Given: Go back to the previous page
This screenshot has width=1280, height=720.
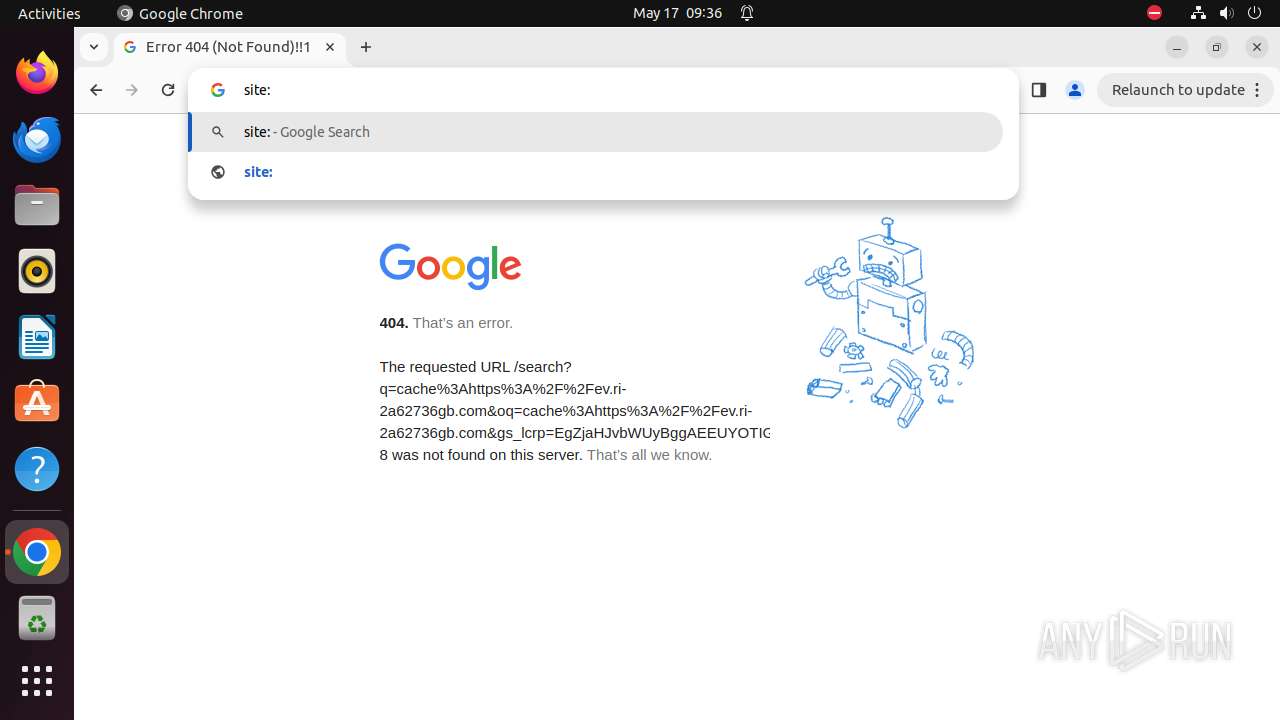Looking at the screenshot, I should 96,90.
